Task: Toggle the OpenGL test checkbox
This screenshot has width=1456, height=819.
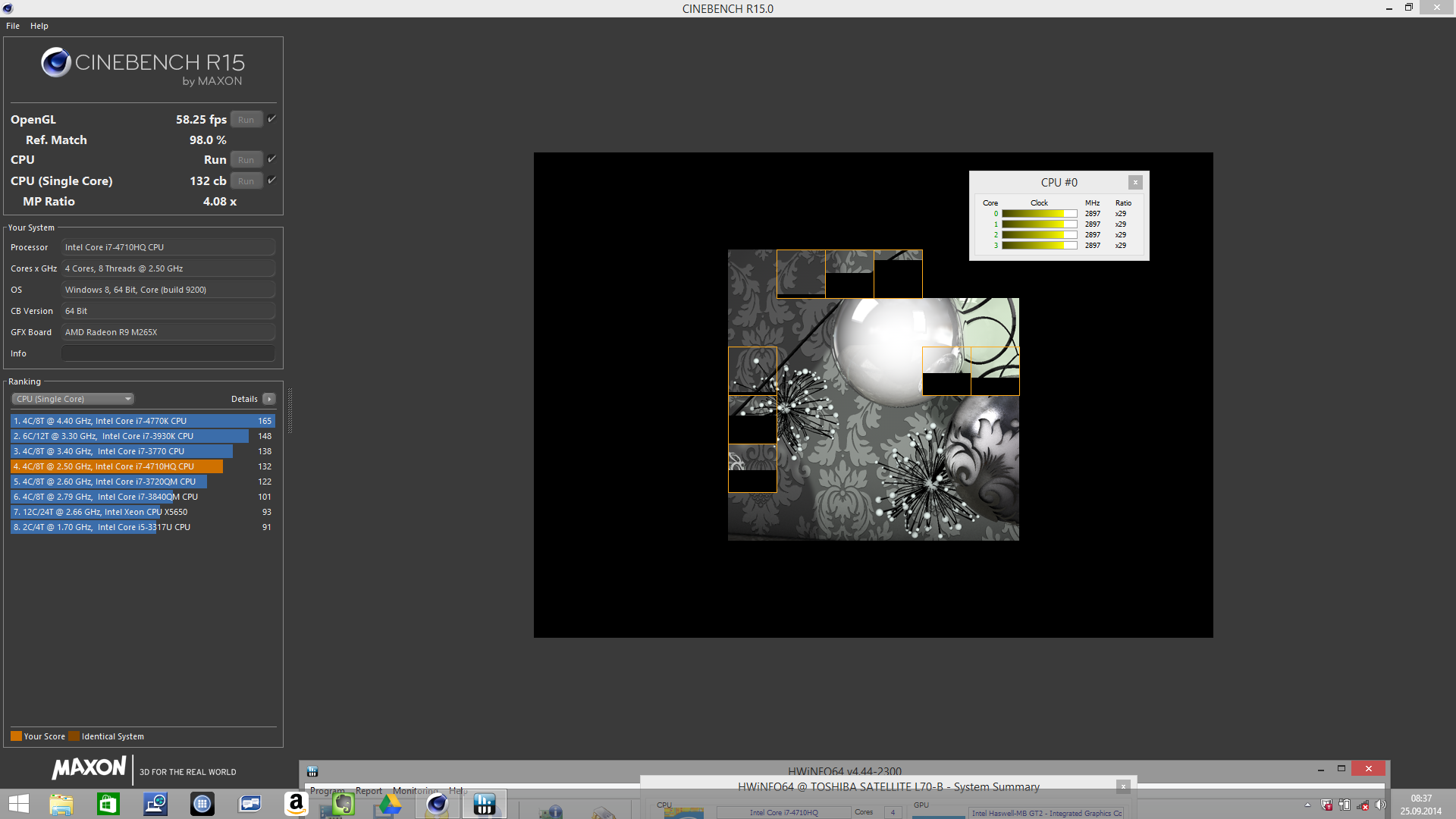Action: click(271, 119)
